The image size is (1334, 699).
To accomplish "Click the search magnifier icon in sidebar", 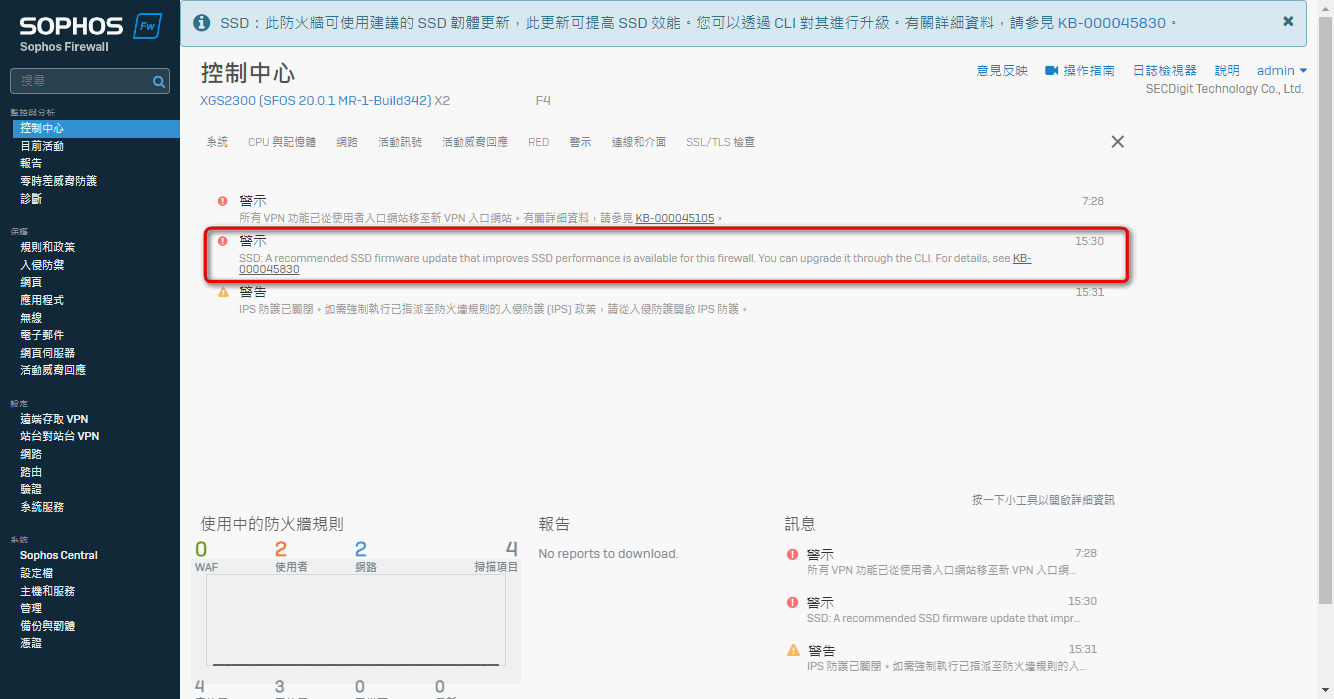I will point(158,82).
